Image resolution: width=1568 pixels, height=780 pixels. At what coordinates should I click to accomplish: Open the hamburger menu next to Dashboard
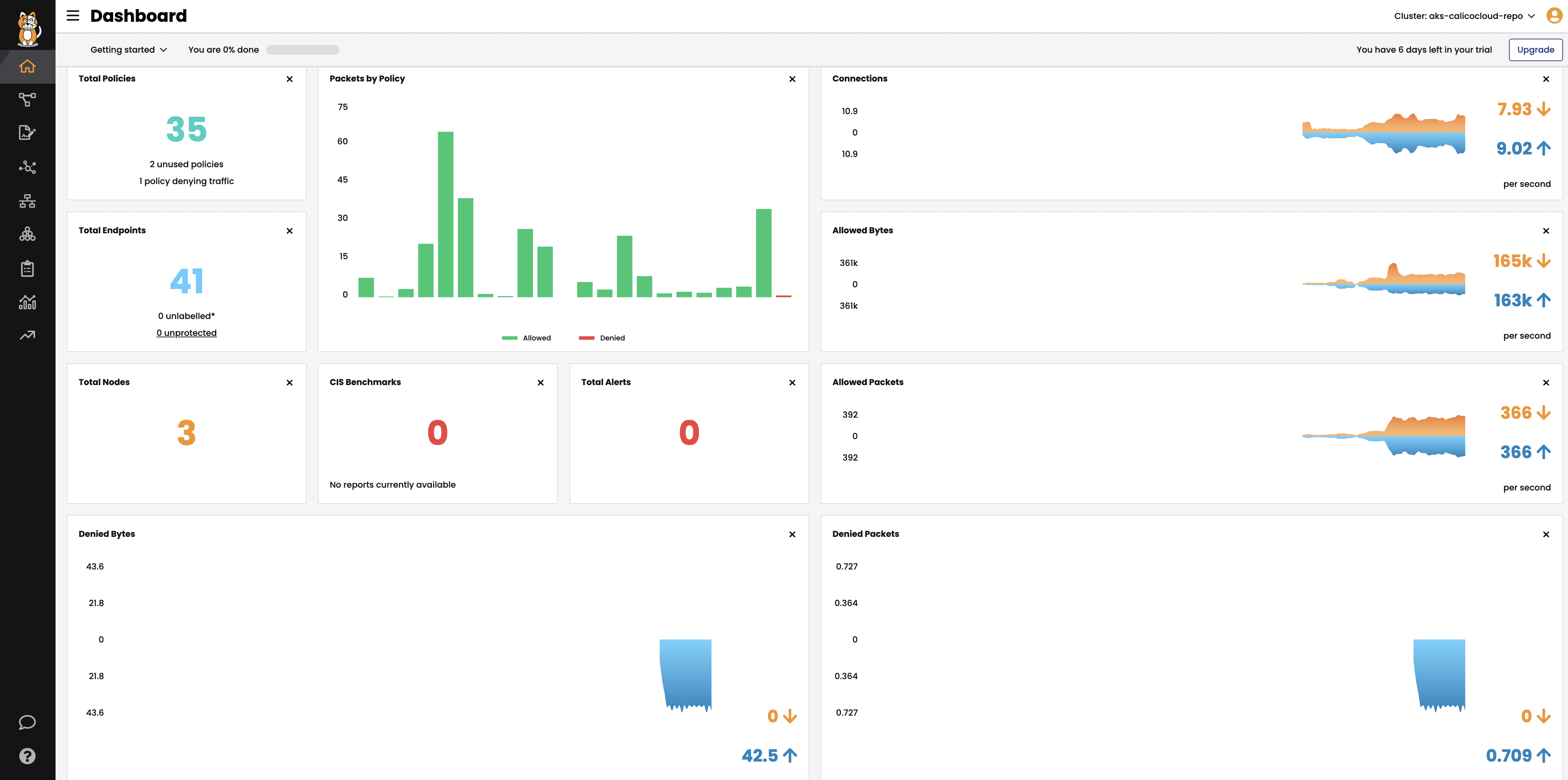73,16
